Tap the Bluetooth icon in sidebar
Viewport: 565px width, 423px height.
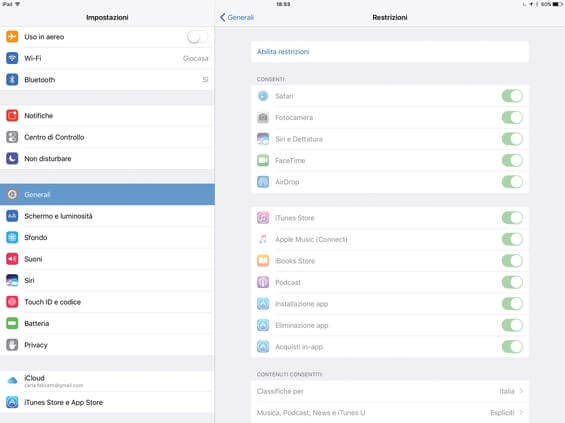12,80
